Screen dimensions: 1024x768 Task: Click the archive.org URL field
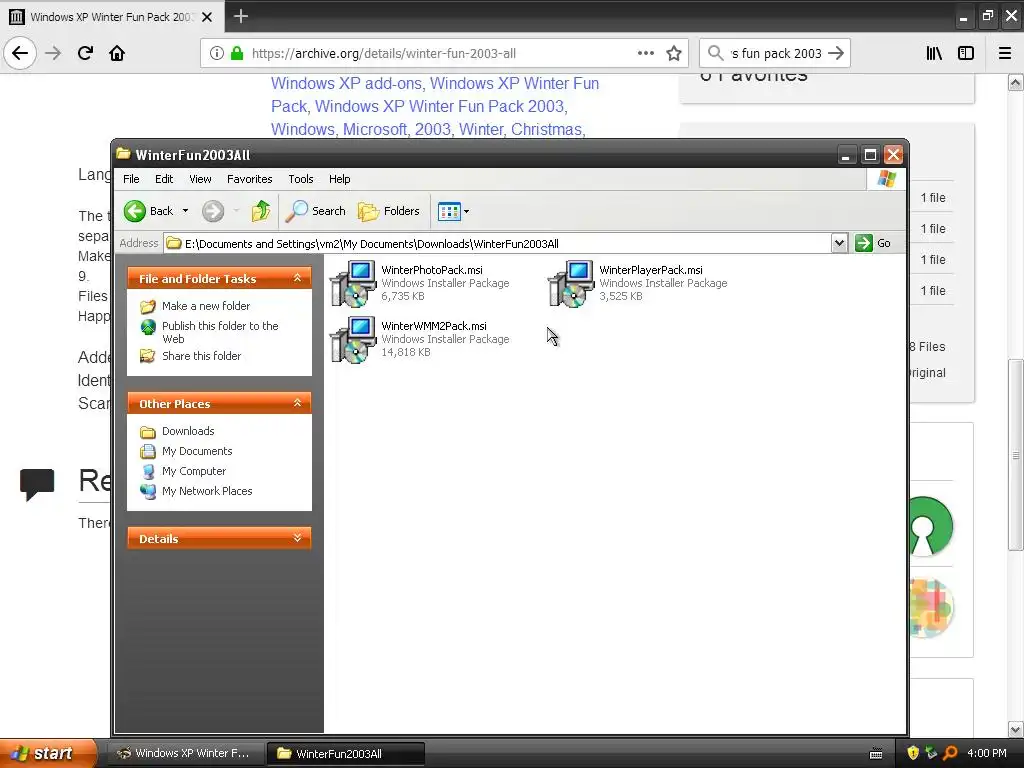click(x=444, y=54)
